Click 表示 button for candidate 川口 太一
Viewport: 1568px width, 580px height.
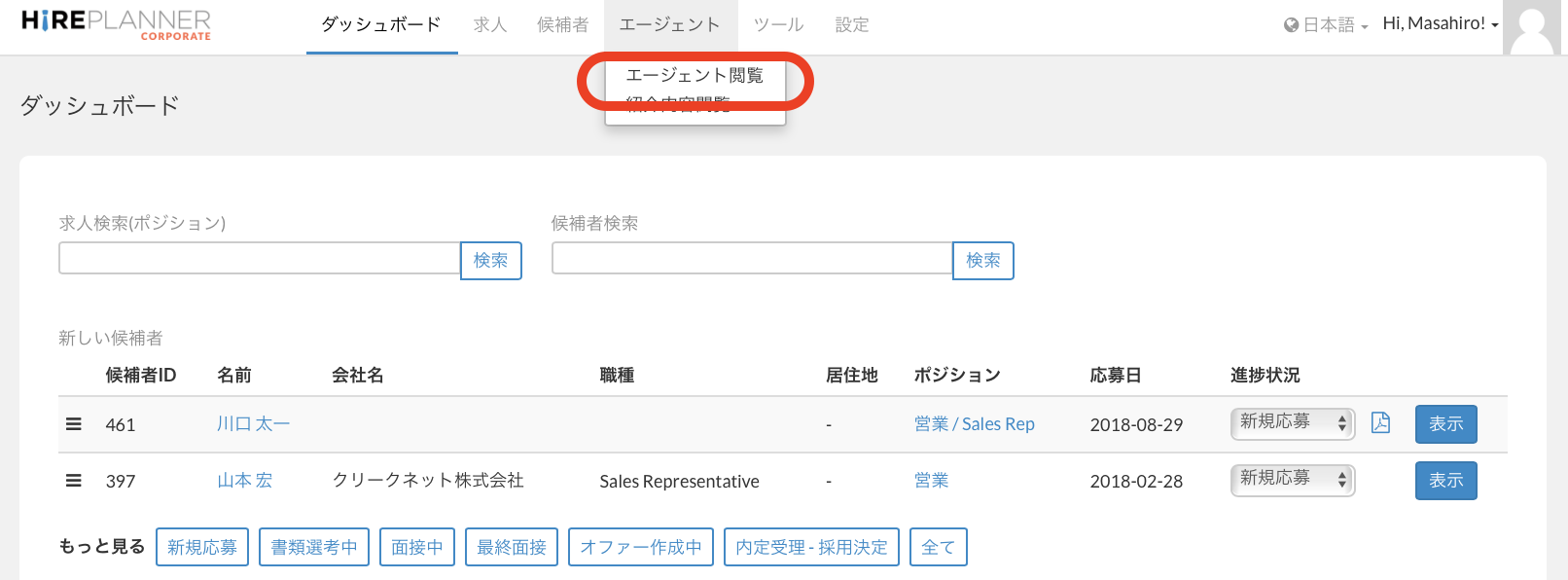1445,424
